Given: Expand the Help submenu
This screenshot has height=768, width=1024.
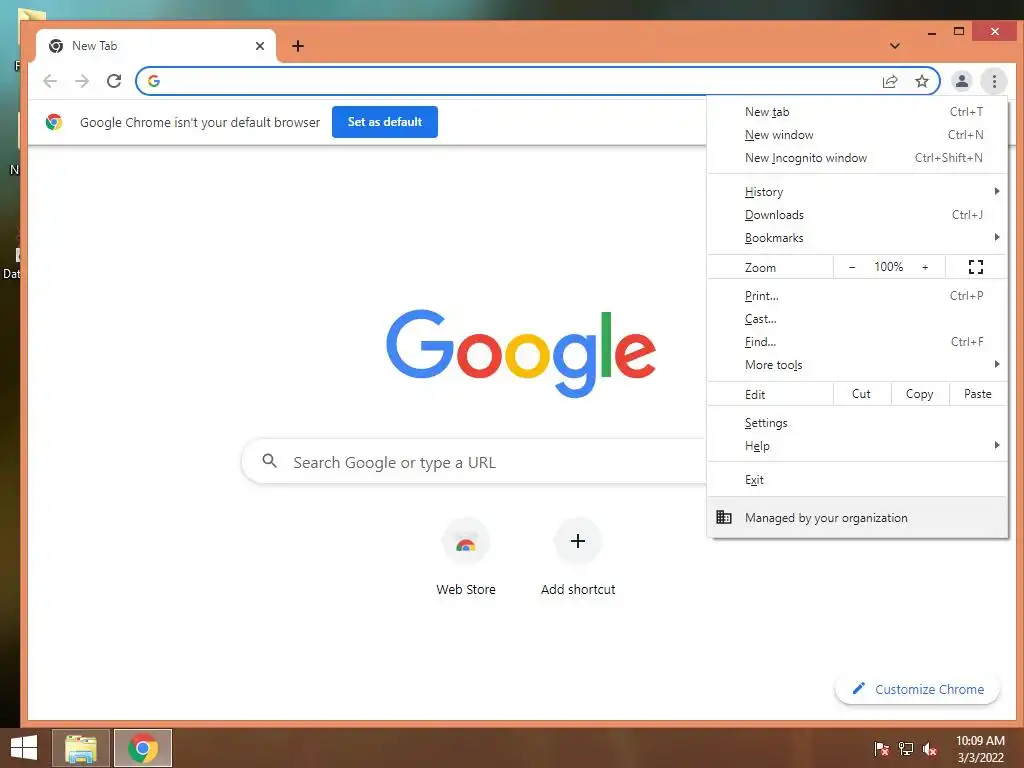Looking at the screenshot, I should pos(857,445).
